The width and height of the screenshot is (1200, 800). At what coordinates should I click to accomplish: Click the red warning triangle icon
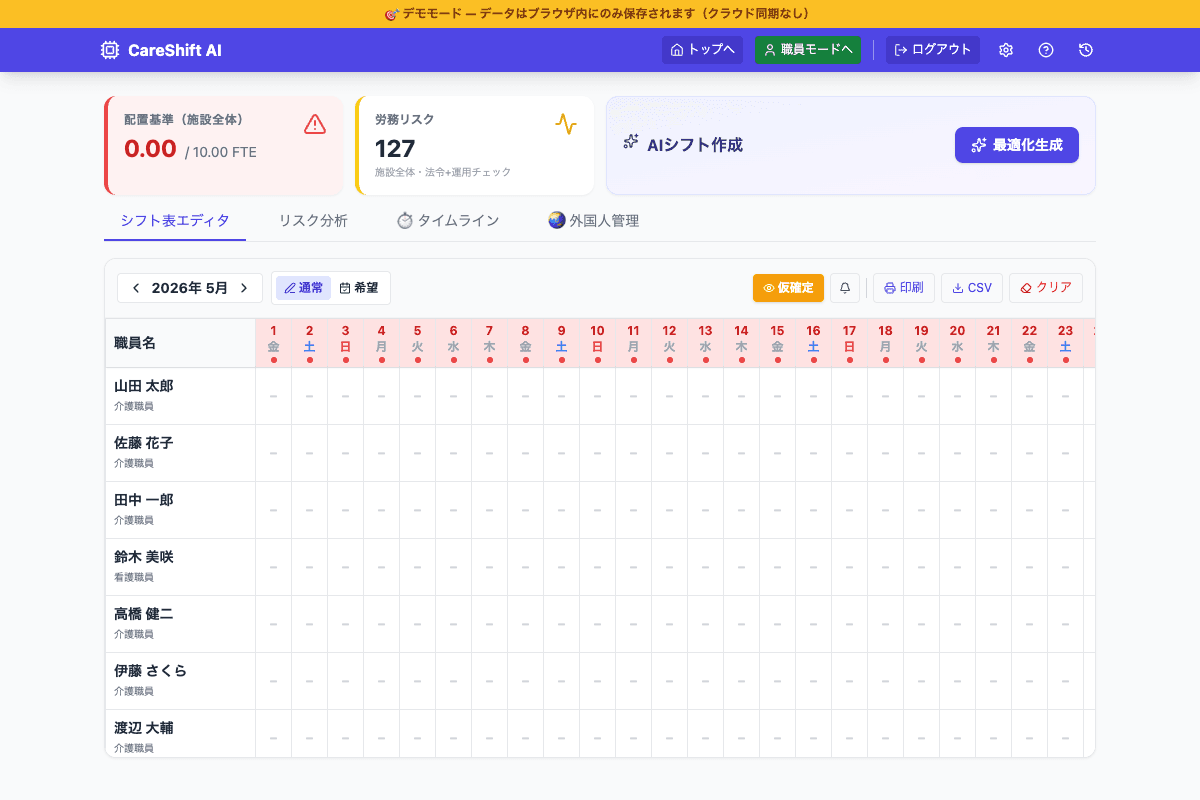315,124
